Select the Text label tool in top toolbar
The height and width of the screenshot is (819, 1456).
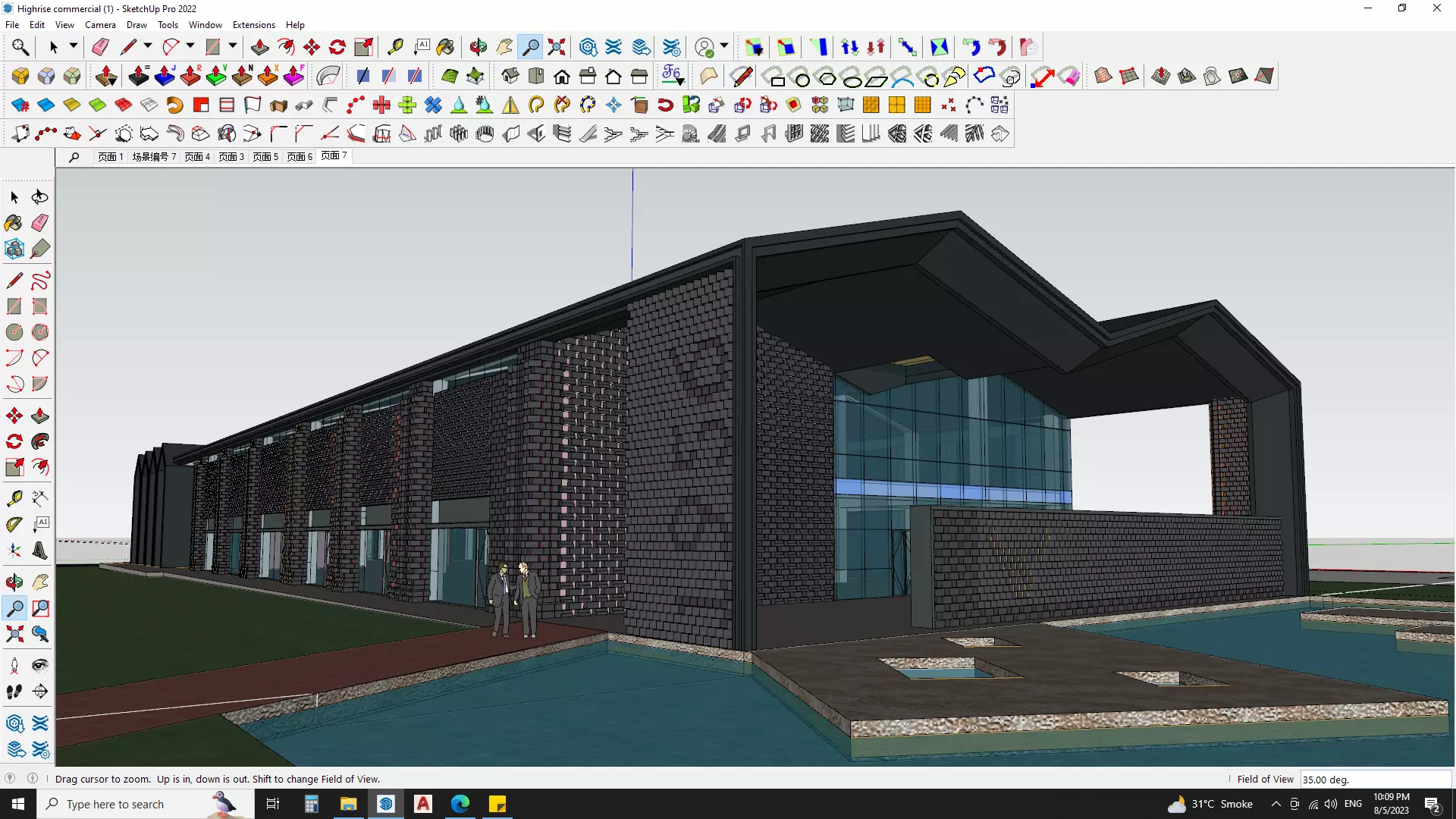(x=422, y=47)
